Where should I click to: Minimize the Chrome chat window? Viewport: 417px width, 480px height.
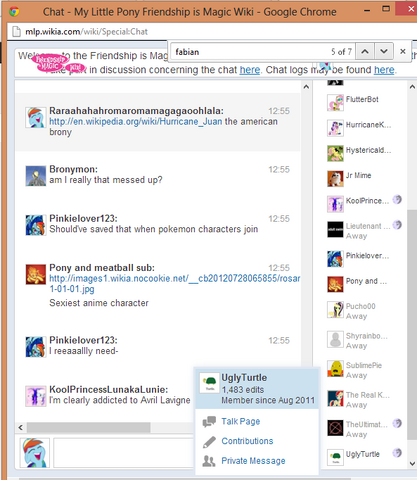(x=367, y=10)
